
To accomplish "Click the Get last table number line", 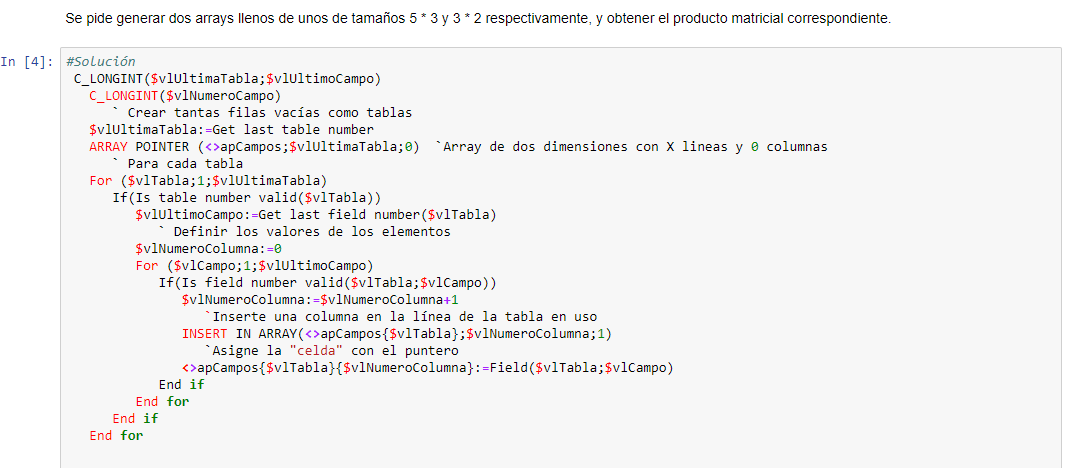I will (x=232, y=130).
